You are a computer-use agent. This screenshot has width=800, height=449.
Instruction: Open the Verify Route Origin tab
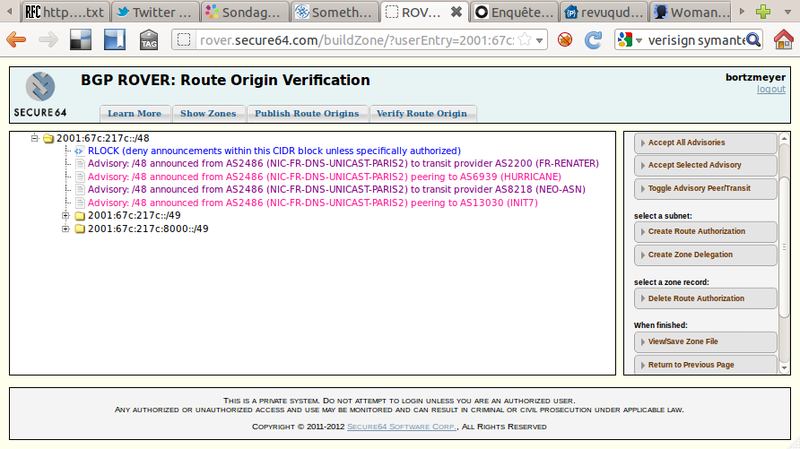click(x=422, y=113)
